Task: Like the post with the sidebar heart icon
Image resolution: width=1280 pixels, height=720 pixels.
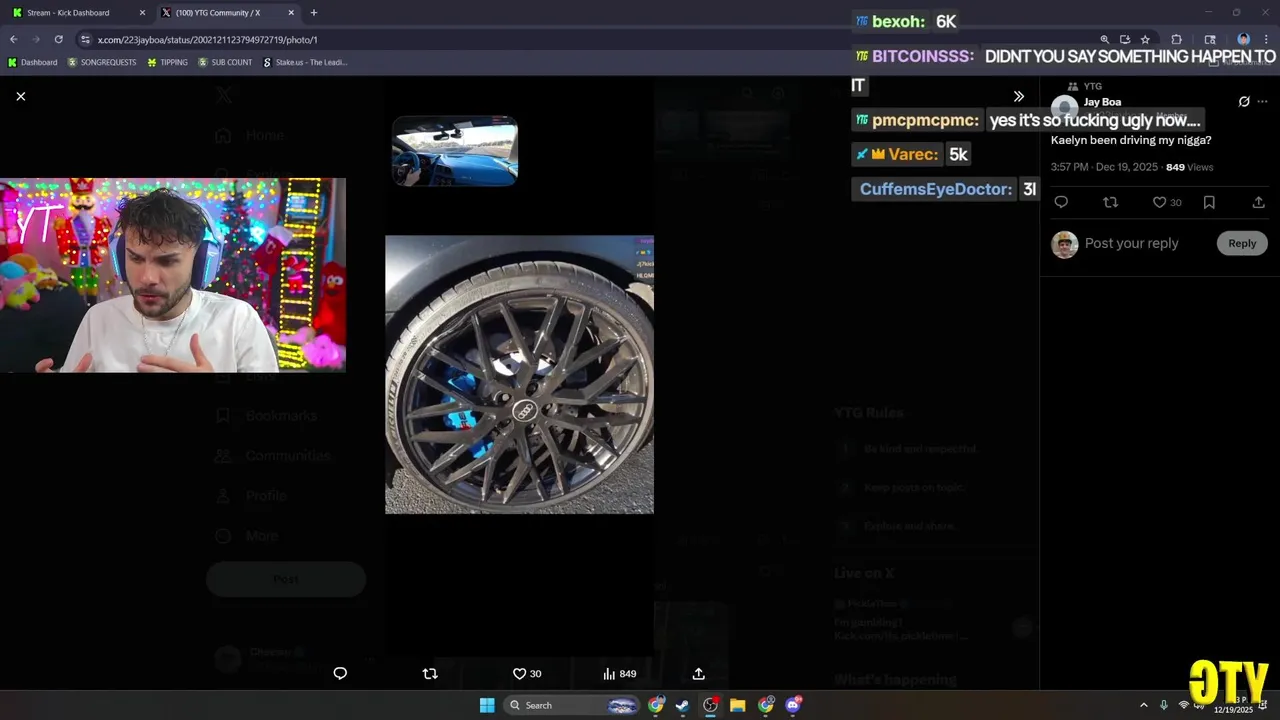Action: coord(1159,202)
